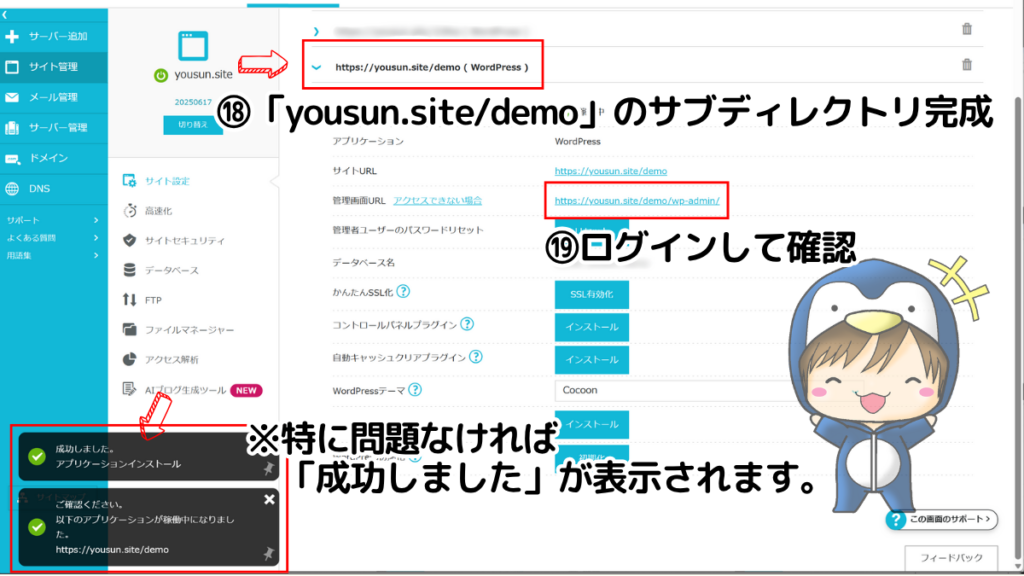Click the 切り替え button
Viewport: 1024px width, 576px height.
(193, 125)
